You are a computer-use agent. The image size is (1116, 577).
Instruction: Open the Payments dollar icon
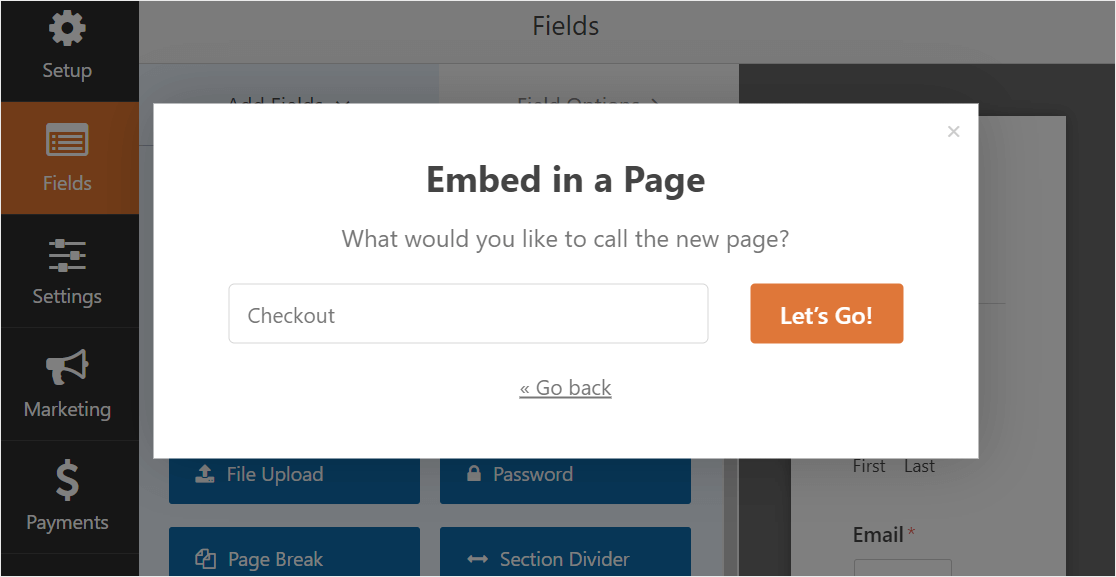(67, 480)
